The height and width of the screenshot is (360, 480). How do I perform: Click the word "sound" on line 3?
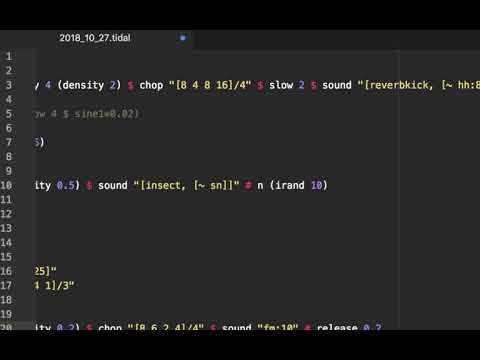click(x=336, y=85)
